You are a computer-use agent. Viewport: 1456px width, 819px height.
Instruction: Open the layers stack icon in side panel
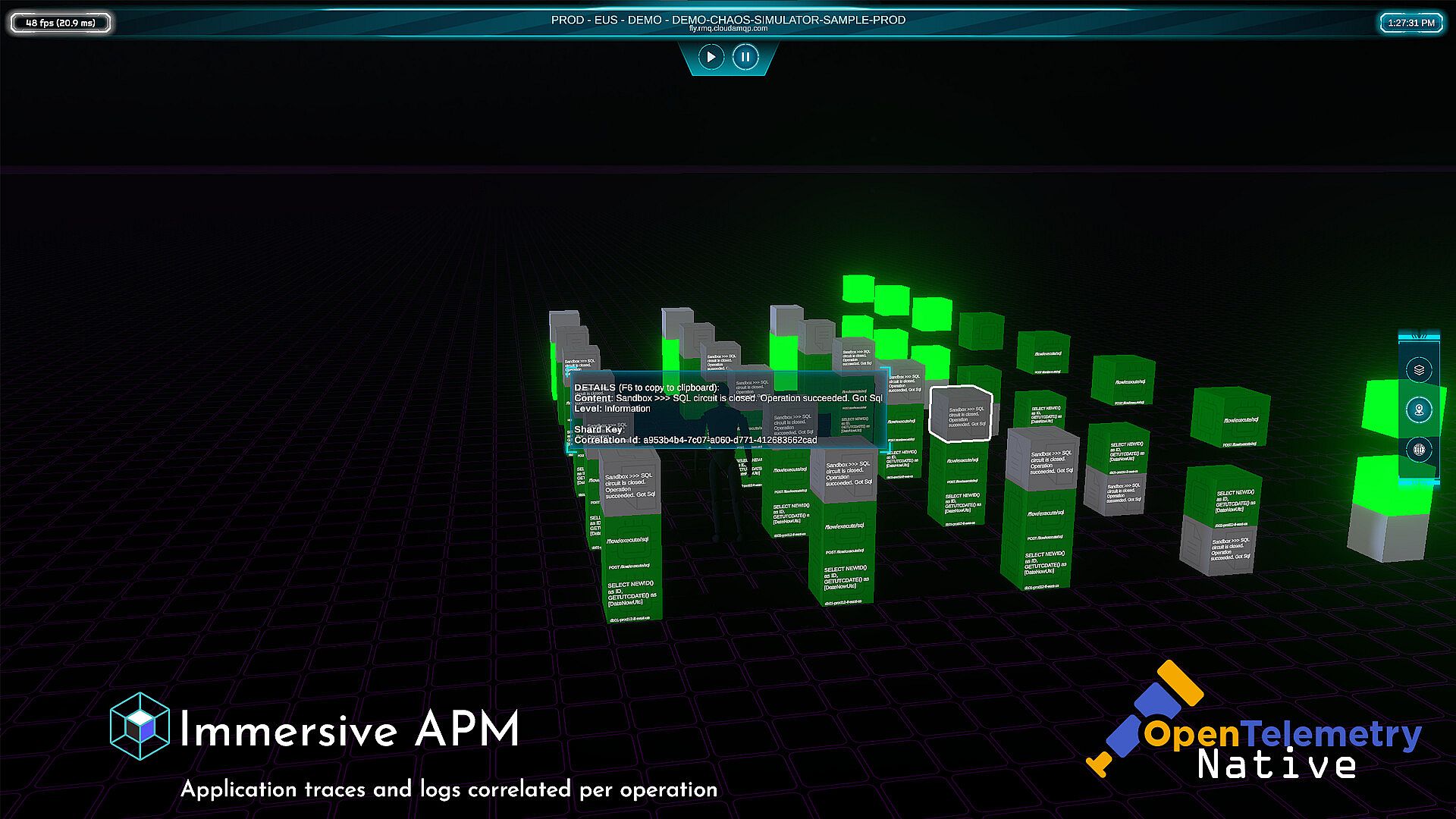pos(1419,370)
